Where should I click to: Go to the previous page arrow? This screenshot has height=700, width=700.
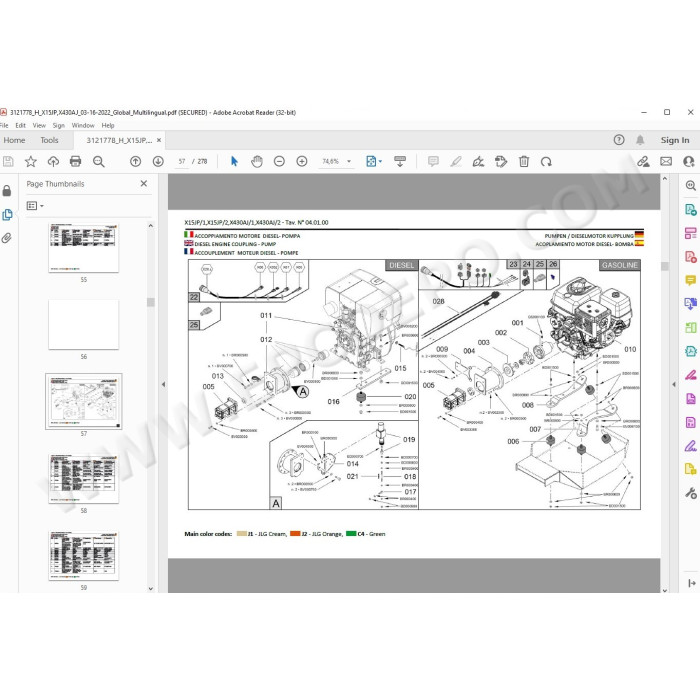135,161
